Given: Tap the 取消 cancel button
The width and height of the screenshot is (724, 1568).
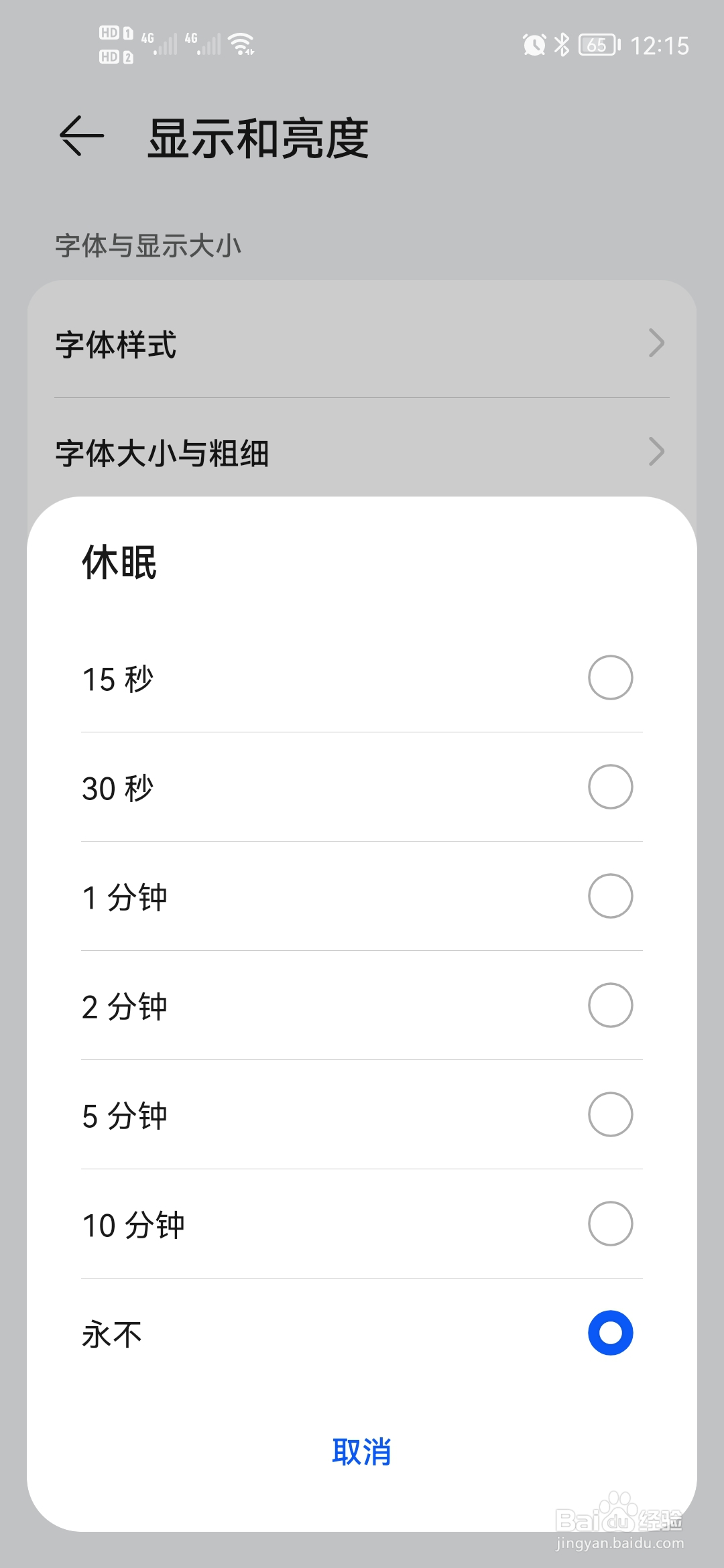Looking at the screenshot, I should pyautogui.click(x=362, y=1451).
